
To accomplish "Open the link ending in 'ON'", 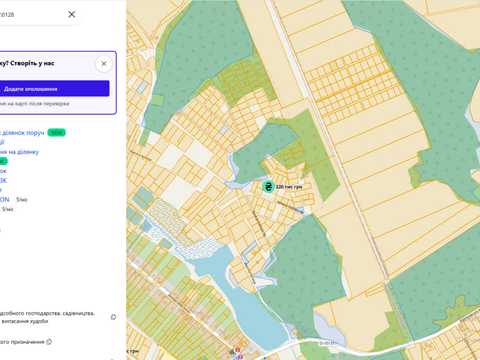I will pyautogui.click(x=5, y=199).
